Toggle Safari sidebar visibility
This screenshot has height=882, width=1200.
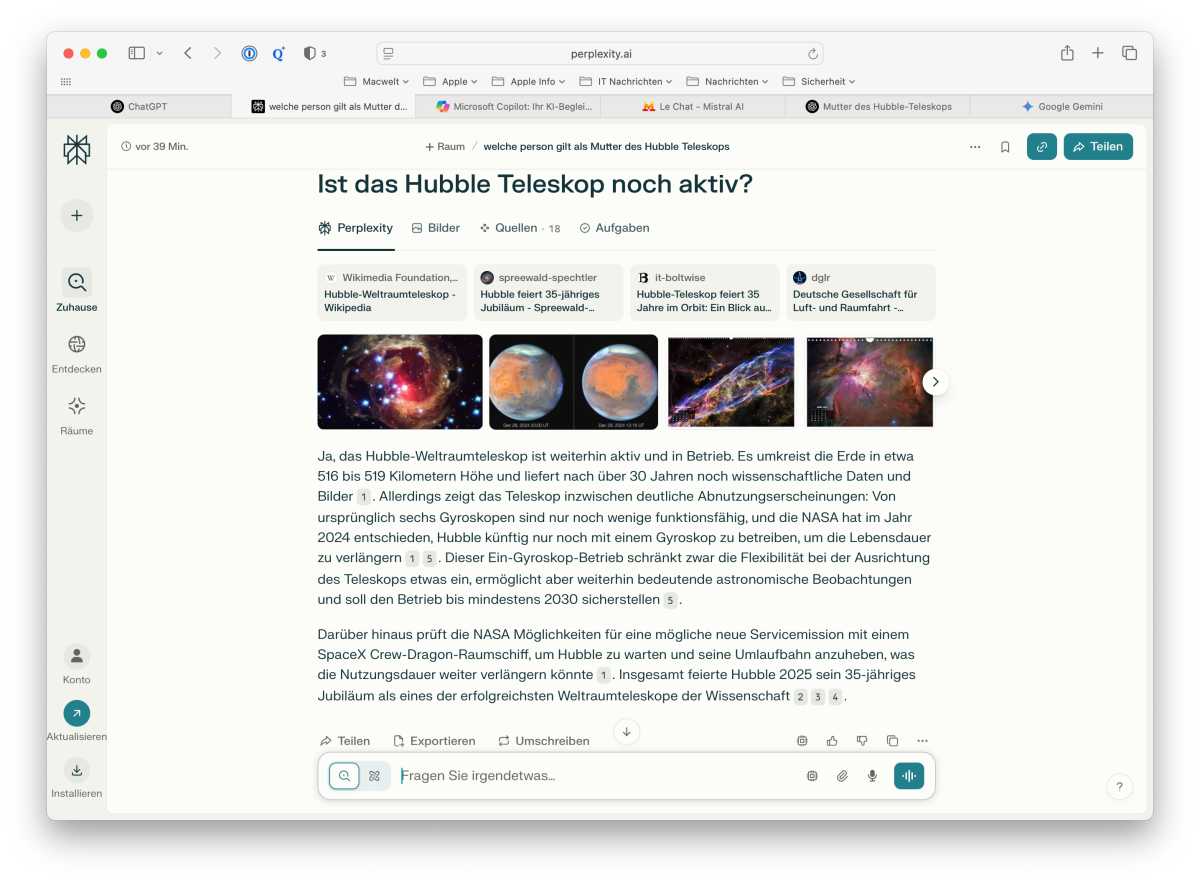(x=137, y=53)
